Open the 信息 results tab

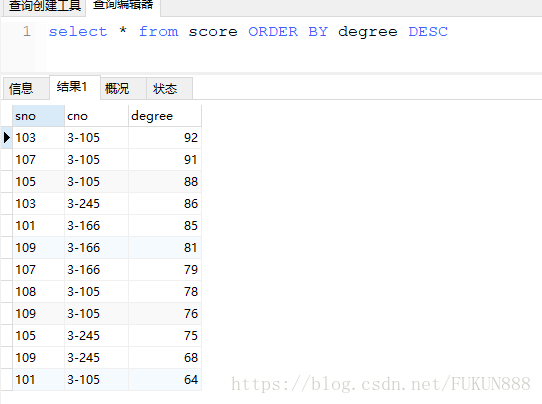[26, 88]
